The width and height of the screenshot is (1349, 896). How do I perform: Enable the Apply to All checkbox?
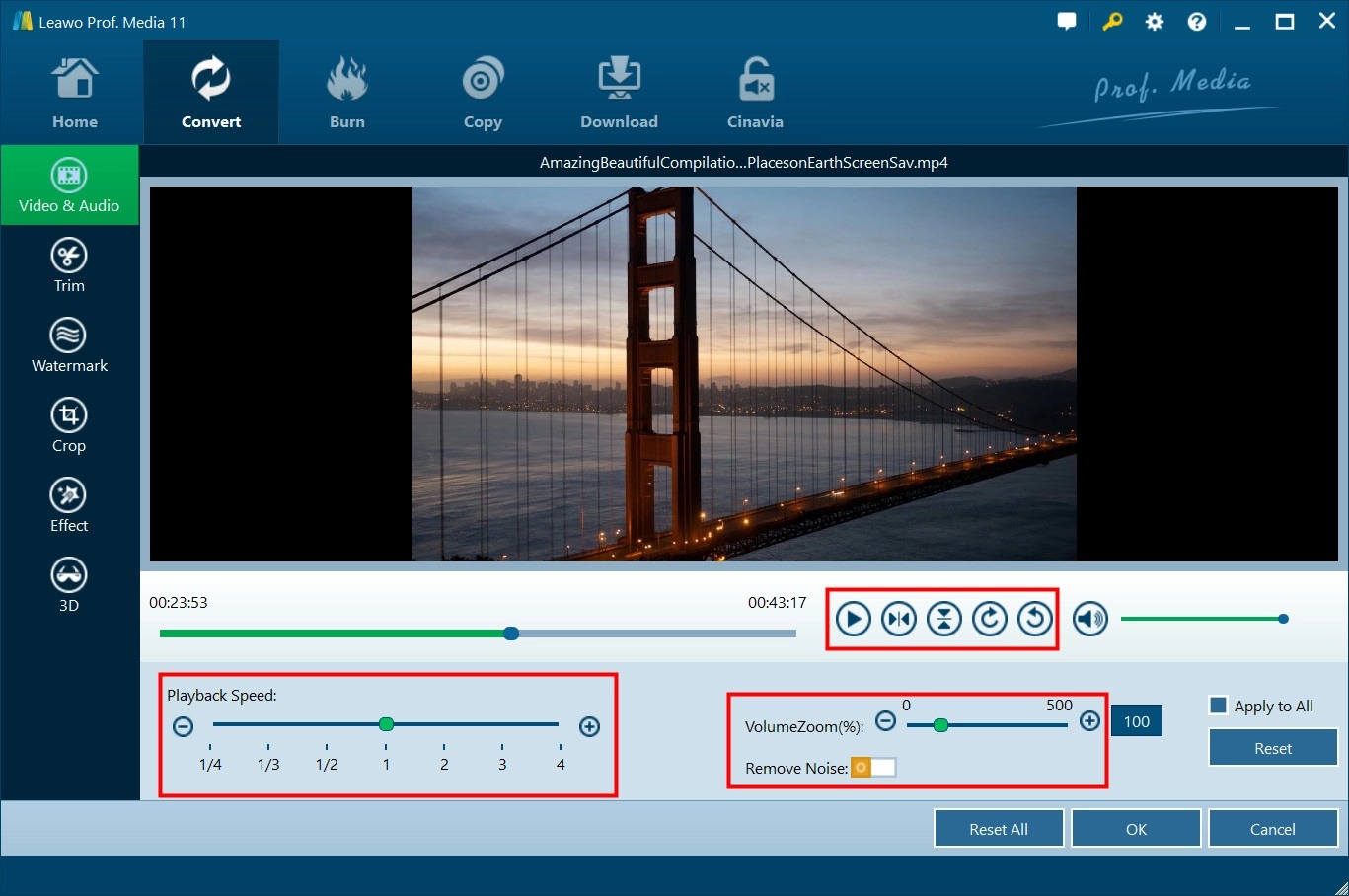(x=1219, y=706)
